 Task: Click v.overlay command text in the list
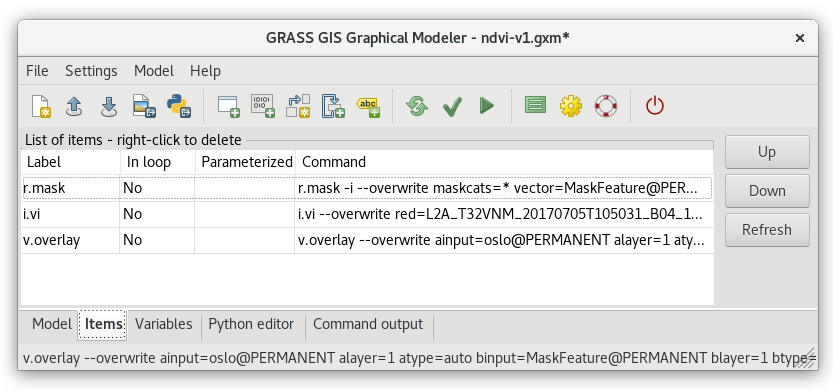pos(502,240)
